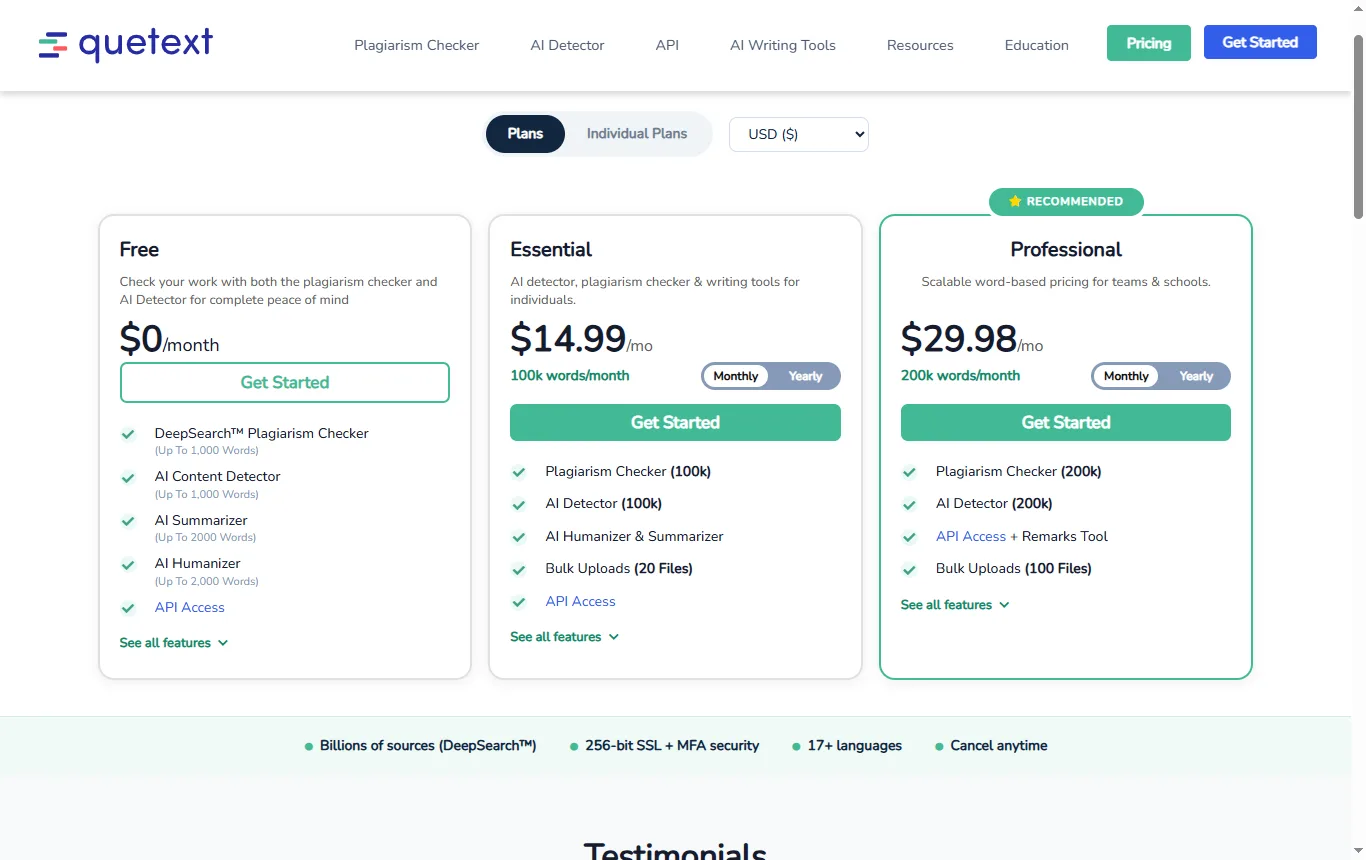Screen dimensions: 1366x860
Task: Click the checkmark beside DeepSearch Plagiarism Checker
Action: coord(128,434)
